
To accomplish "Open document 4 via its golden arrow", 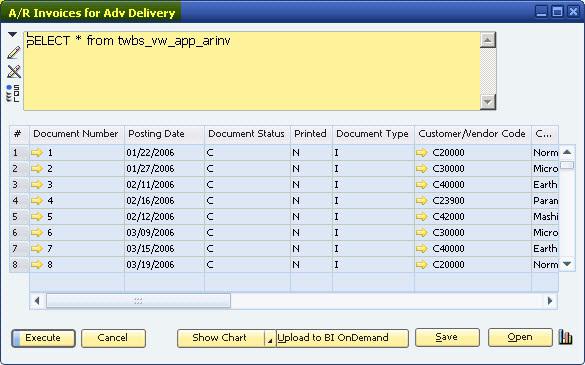I will tap(37, 200).
